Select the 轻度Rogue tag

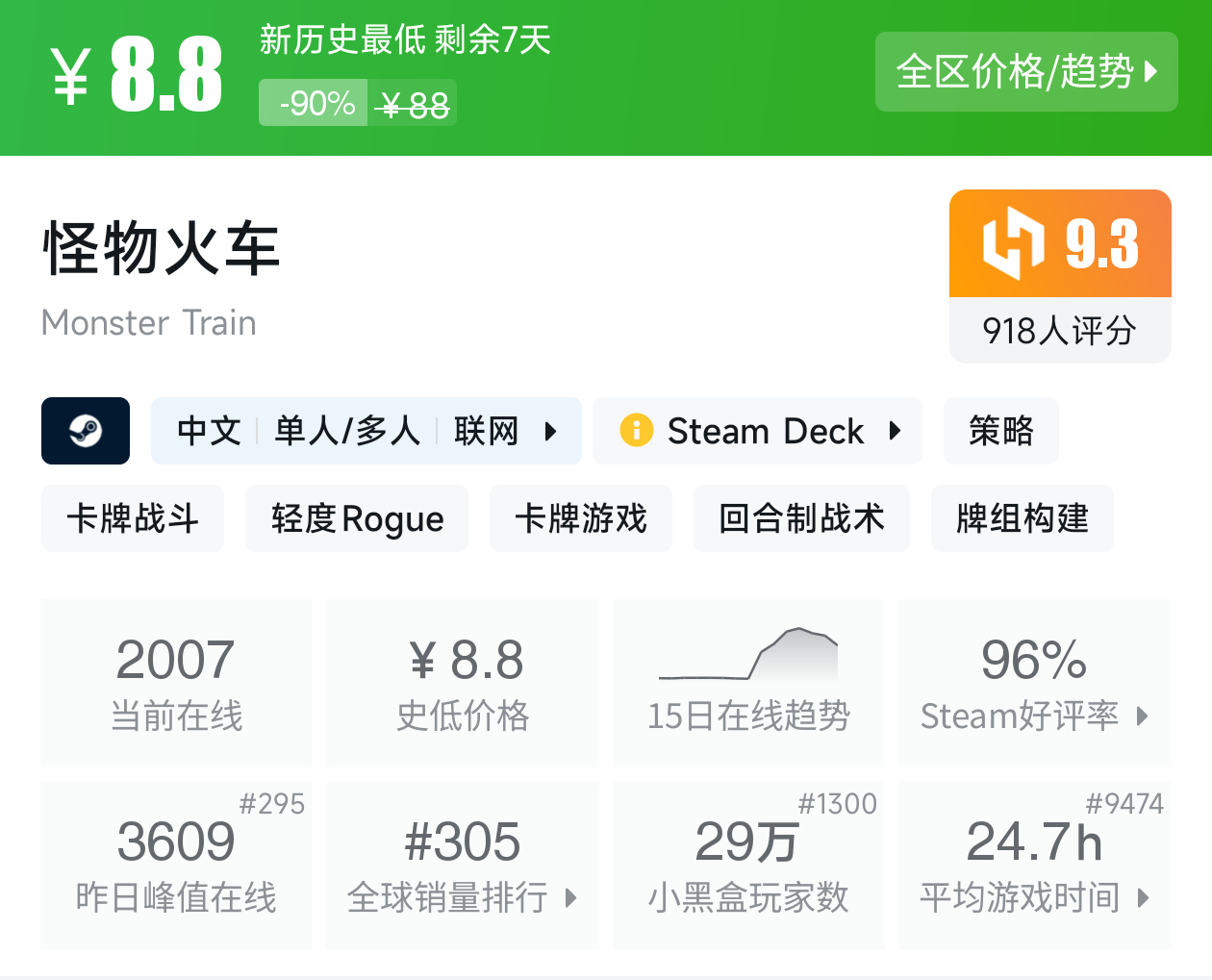pos(357,518)
